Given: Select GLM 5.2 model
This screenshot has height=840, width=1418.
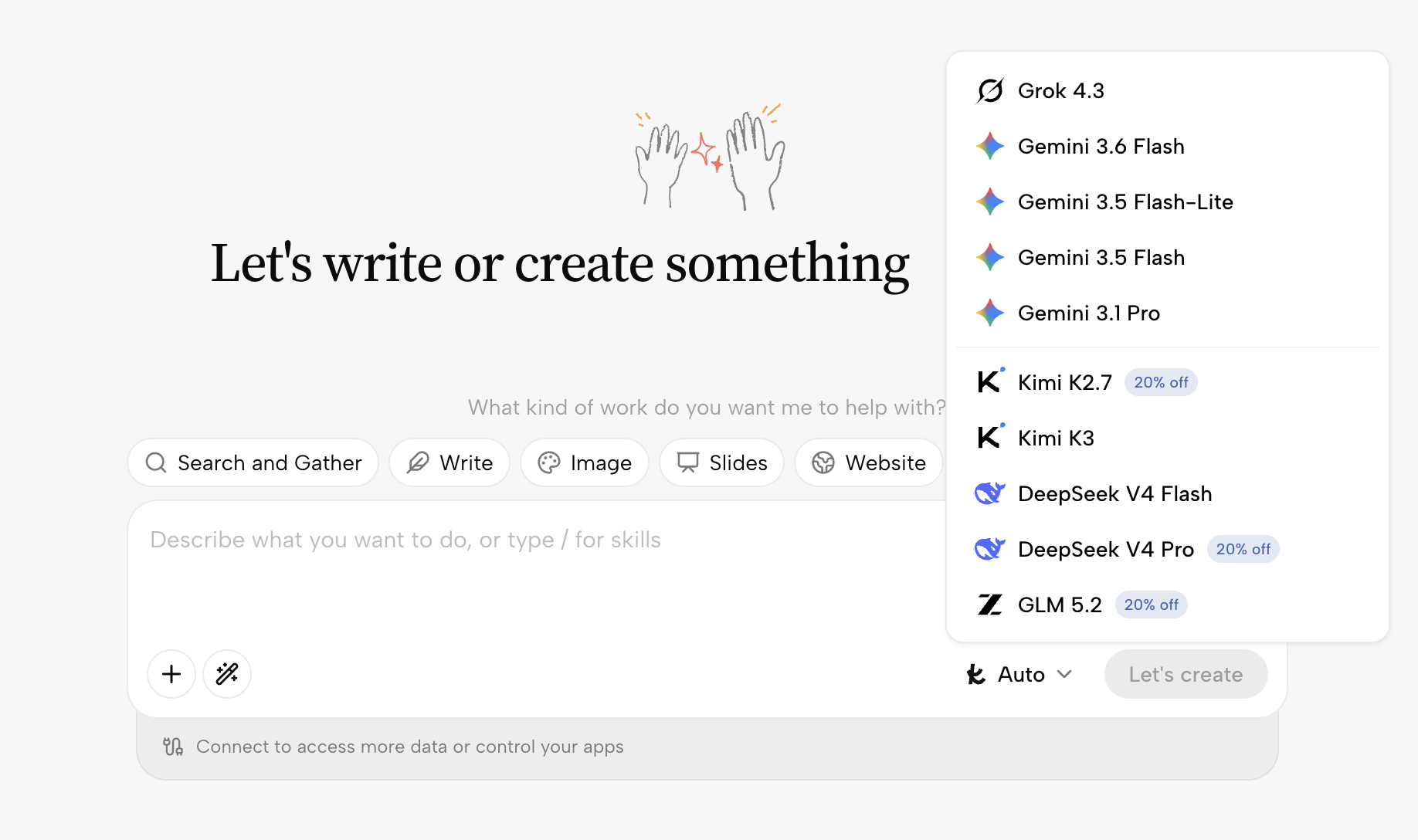Looking at the screenshot, I should coord(1168,605).
